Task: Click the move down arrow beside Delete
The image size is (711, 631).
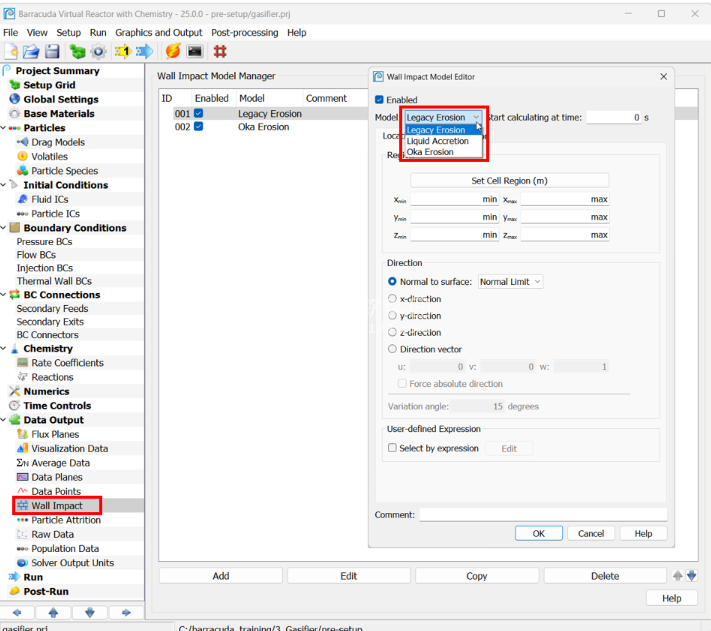Action: (692, 576)
